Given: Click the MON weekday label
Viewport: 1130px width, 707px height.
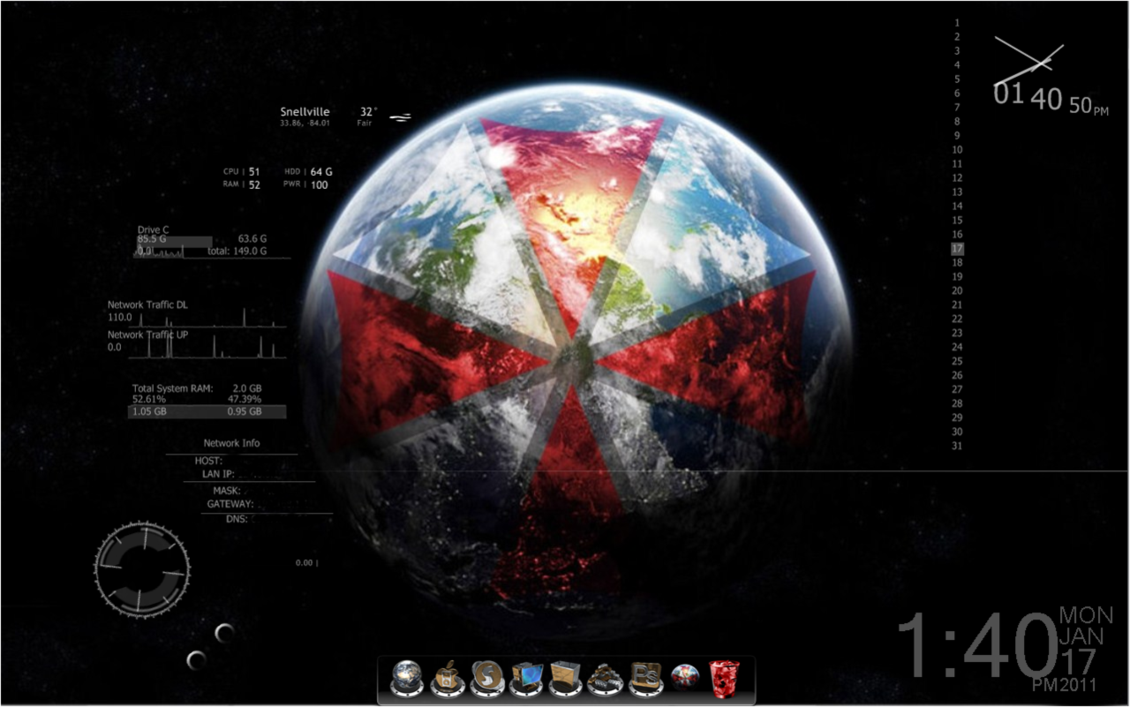Looking at the screenshot, I should pyautogui.click(x=1086, y=615).
